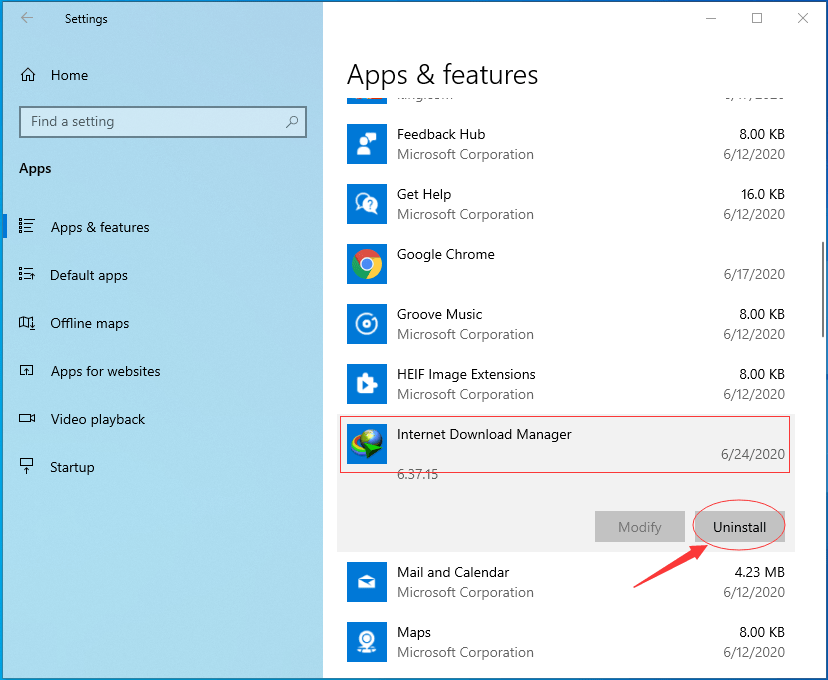Click the back arrow in Settings
828x680 pixels.
pos(27,18)
